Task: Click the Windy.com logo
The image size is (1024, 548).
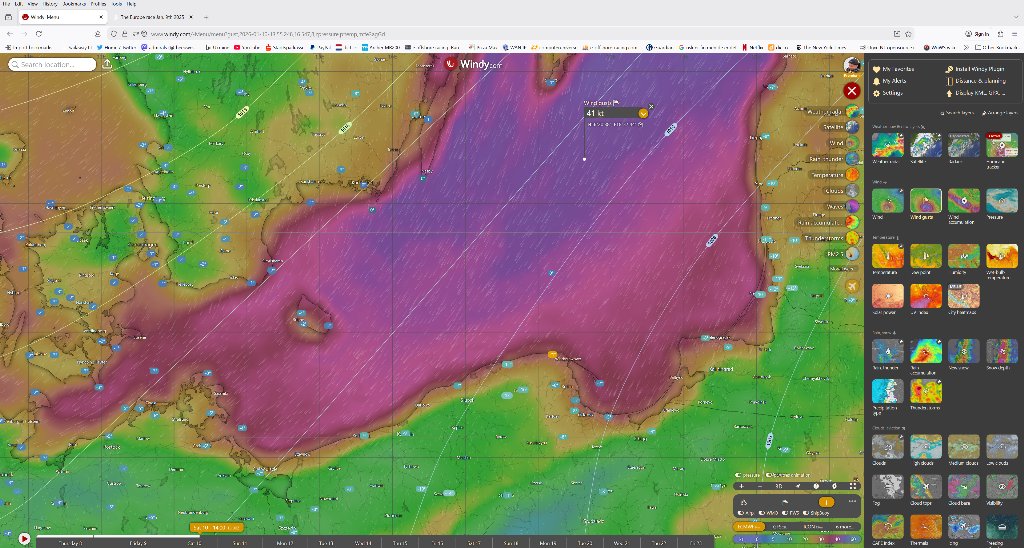Action: pyautogui.click(x=474, y=63)
